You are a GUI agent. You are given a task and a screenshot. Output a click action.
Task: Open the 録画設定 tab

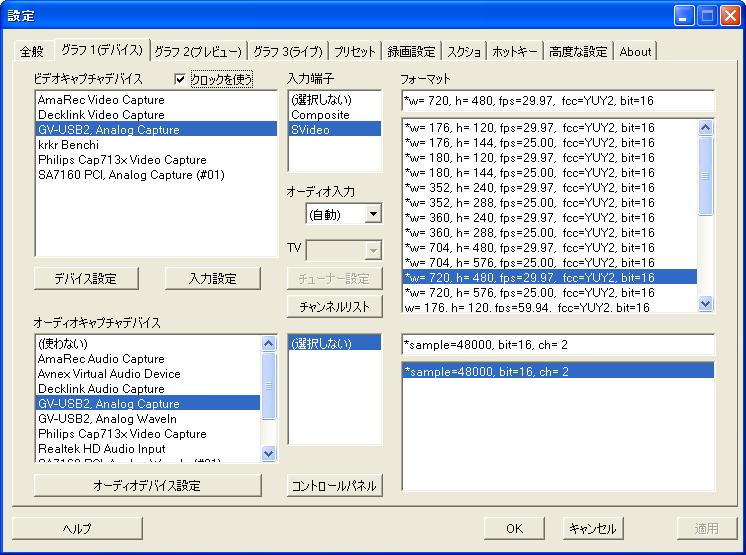[411, 51]
